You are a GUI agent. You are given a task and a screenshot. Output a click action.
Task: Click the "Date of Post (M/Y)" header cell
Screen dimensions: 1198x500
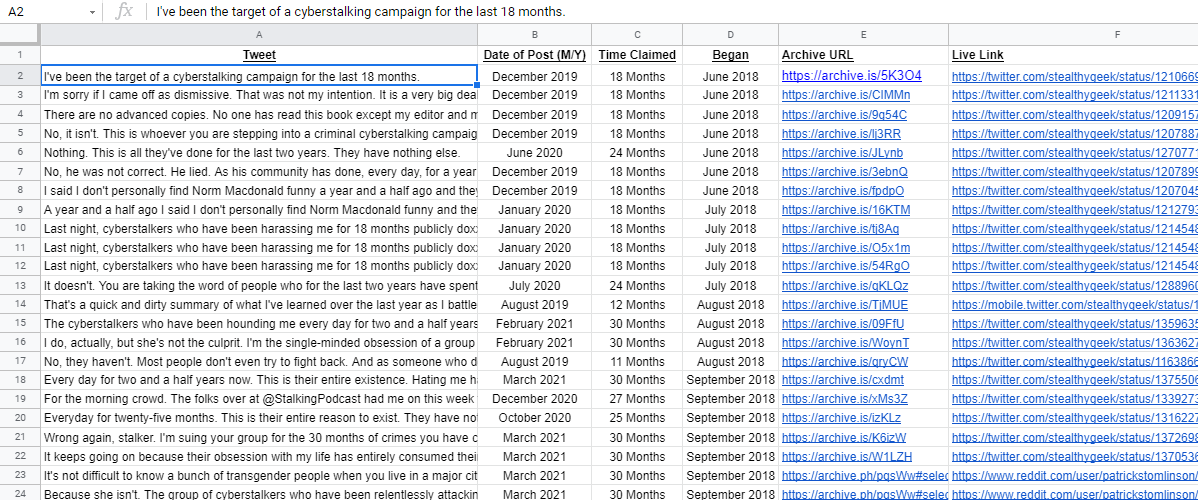(x=535, y=55)
